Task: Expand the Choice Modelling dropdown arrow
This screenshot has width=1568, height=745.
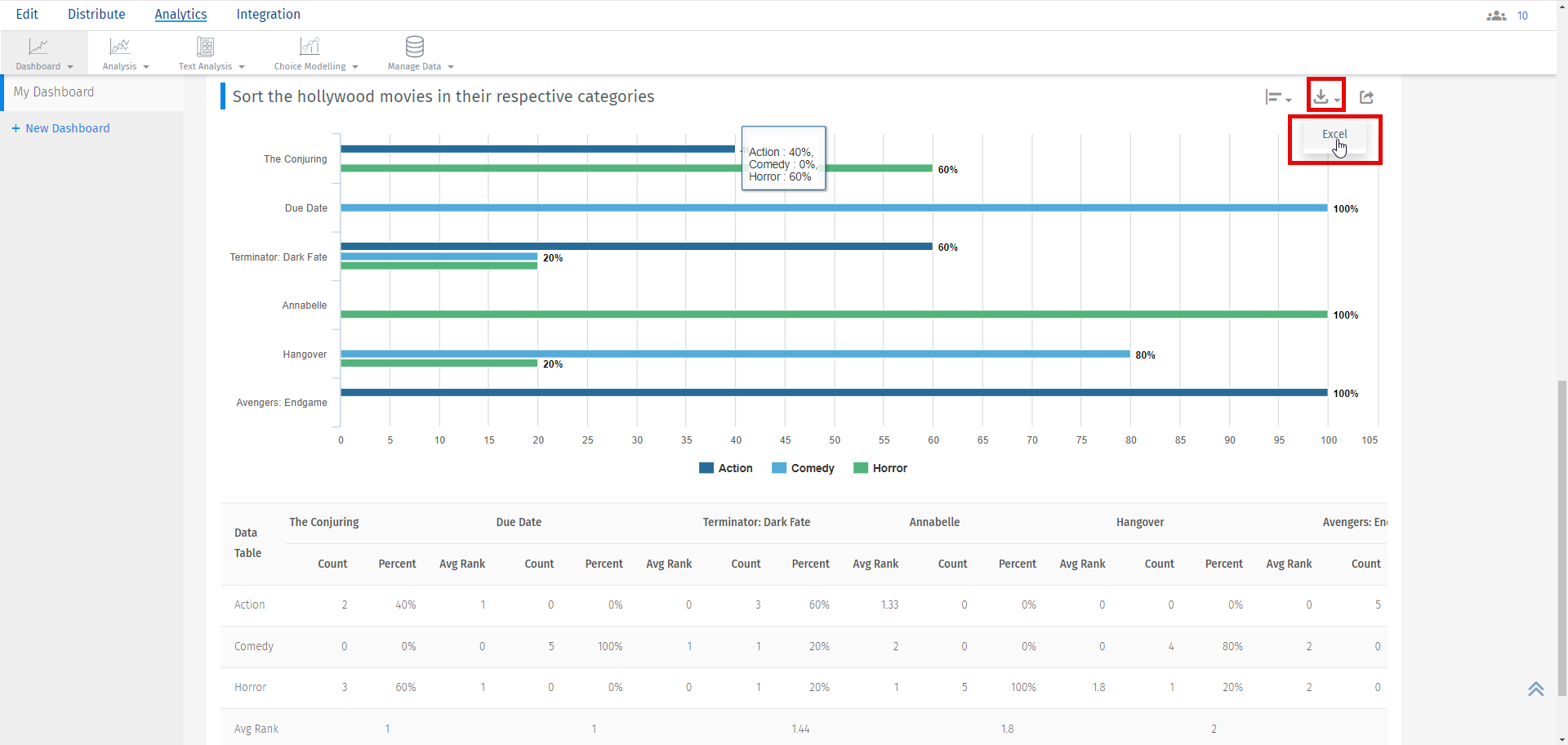Action: point(355,67)
